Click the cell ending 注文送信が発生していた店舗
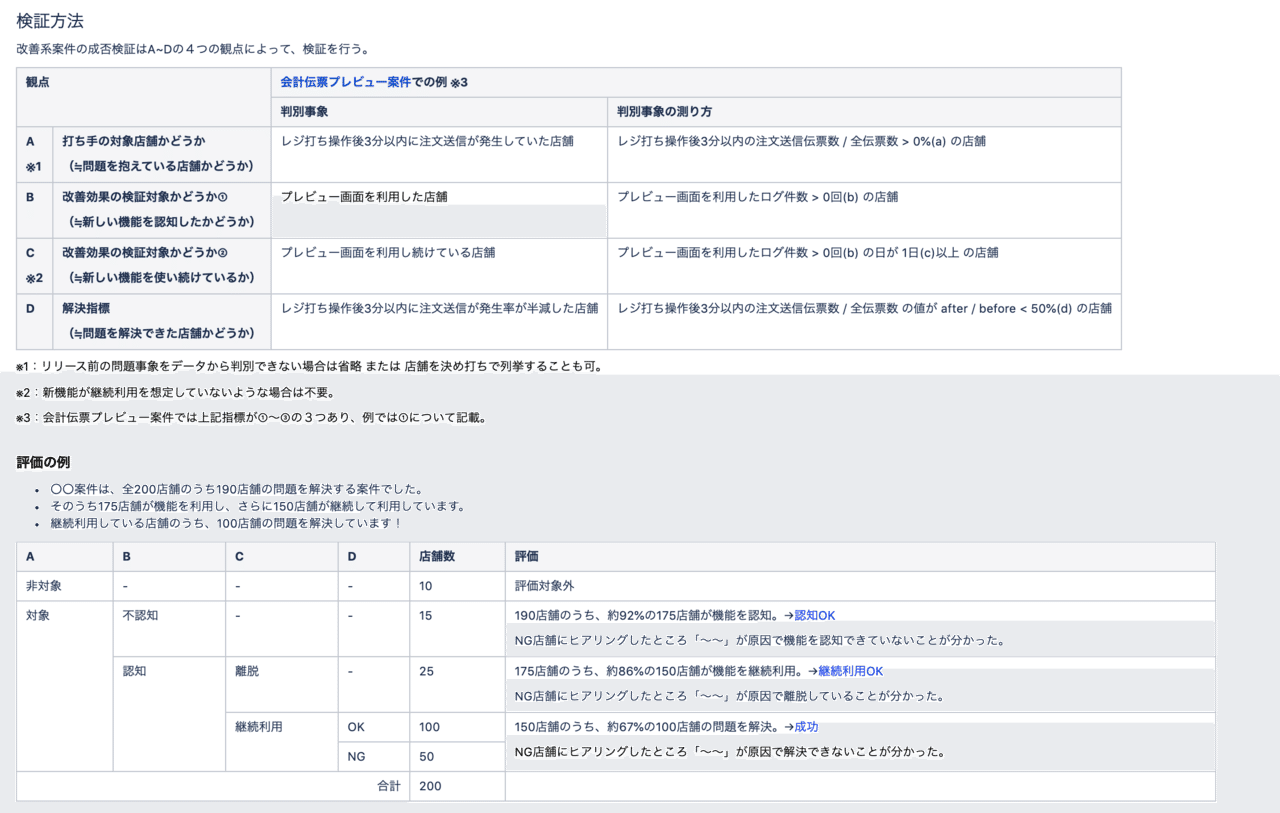1280x813 pixels. pos(439,155)
